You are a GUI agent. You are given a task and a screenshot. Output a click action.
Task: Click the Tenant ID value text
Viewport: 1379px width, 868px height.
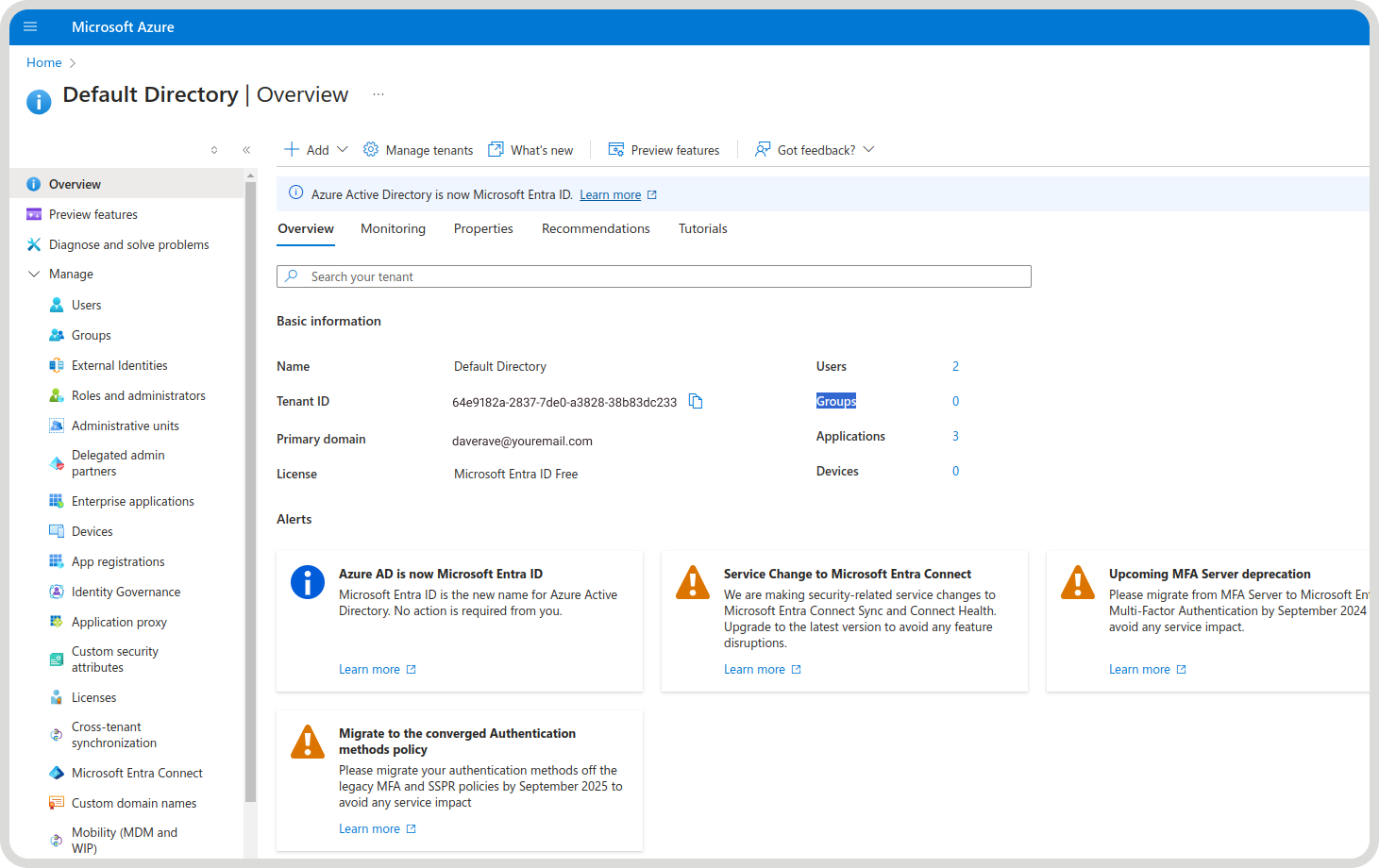tap(564, 402)
